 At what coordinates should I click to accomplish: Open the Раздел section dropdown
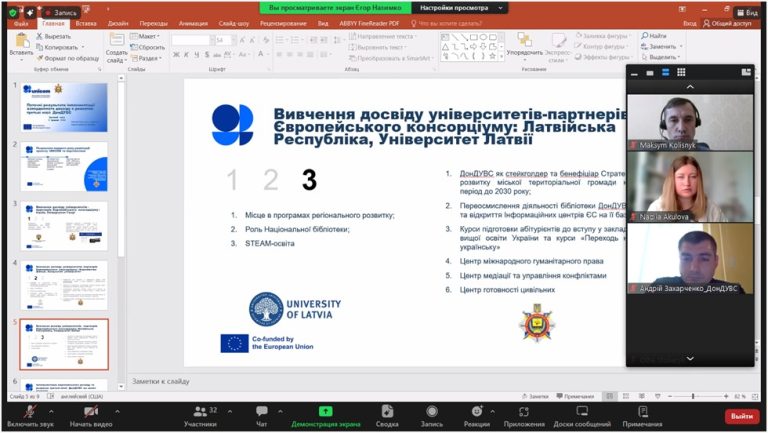146,58
